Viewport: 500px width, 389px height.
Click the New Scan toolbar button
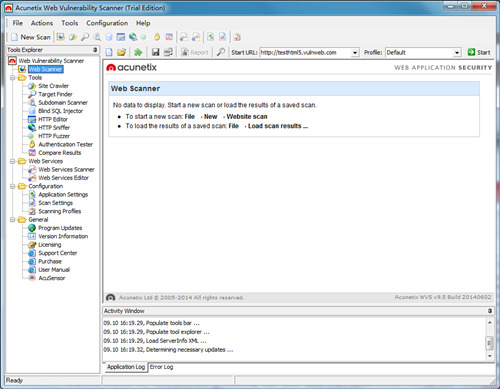coord(31,37)
